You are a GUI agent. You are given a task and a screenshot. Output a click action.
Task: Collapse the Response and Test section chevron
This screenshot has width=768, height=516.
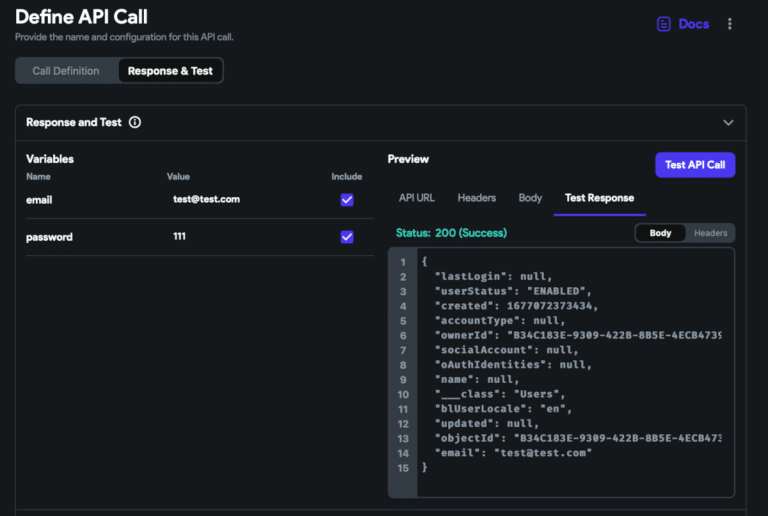[728, 123]
